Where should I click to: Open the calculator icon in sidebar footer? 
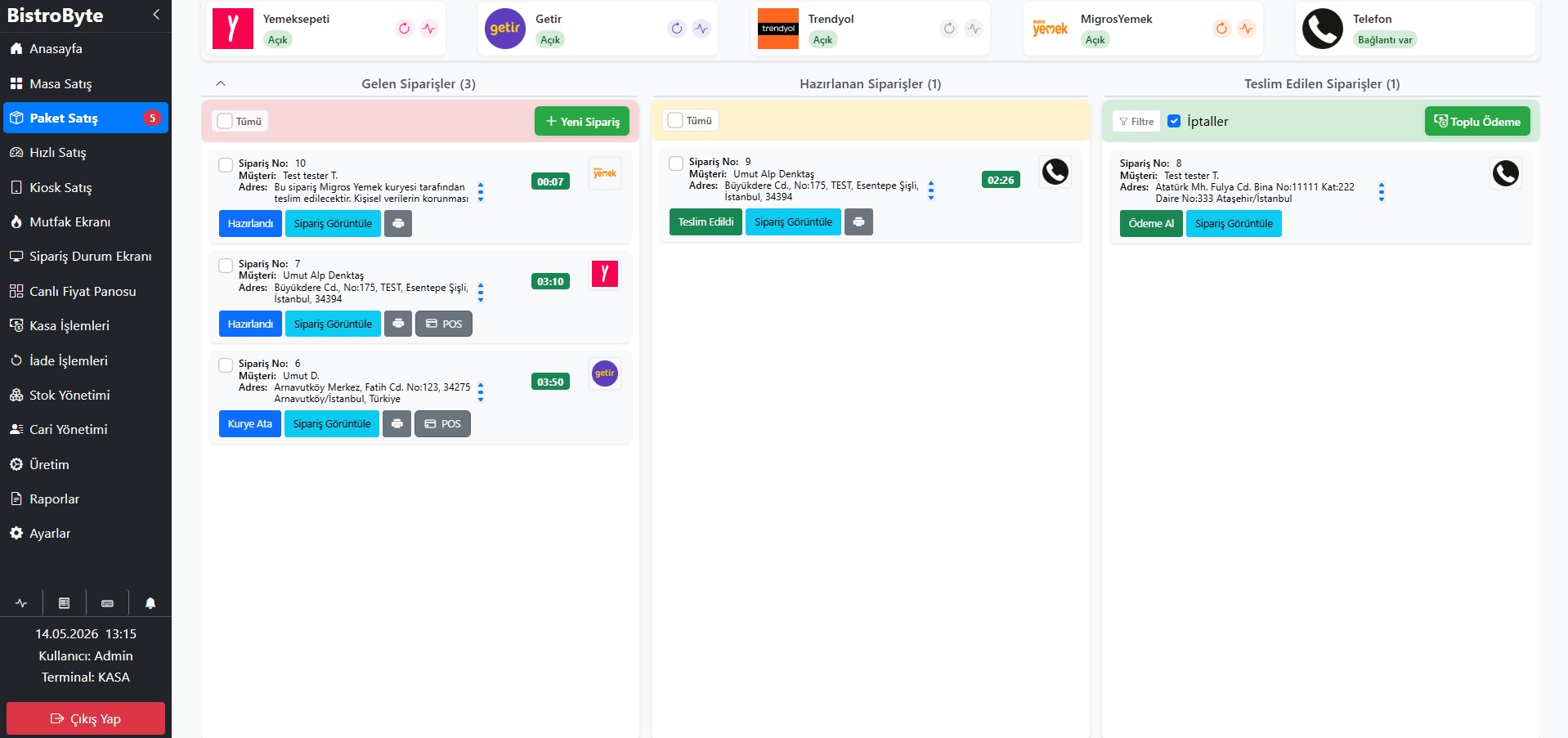click(x=64, y=603)
